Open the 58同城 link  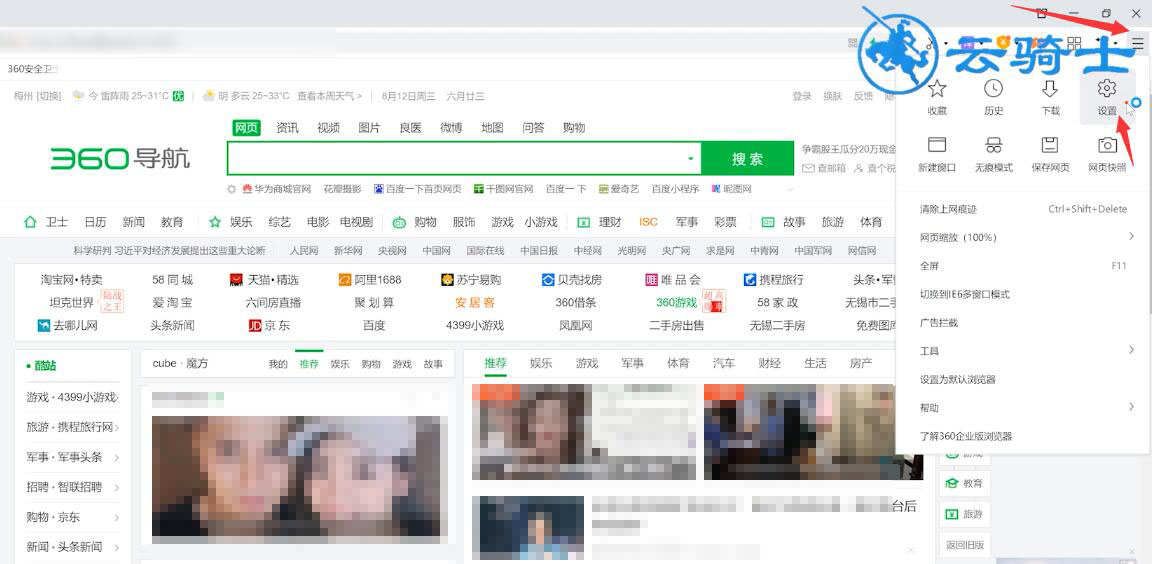coord(173,280)
